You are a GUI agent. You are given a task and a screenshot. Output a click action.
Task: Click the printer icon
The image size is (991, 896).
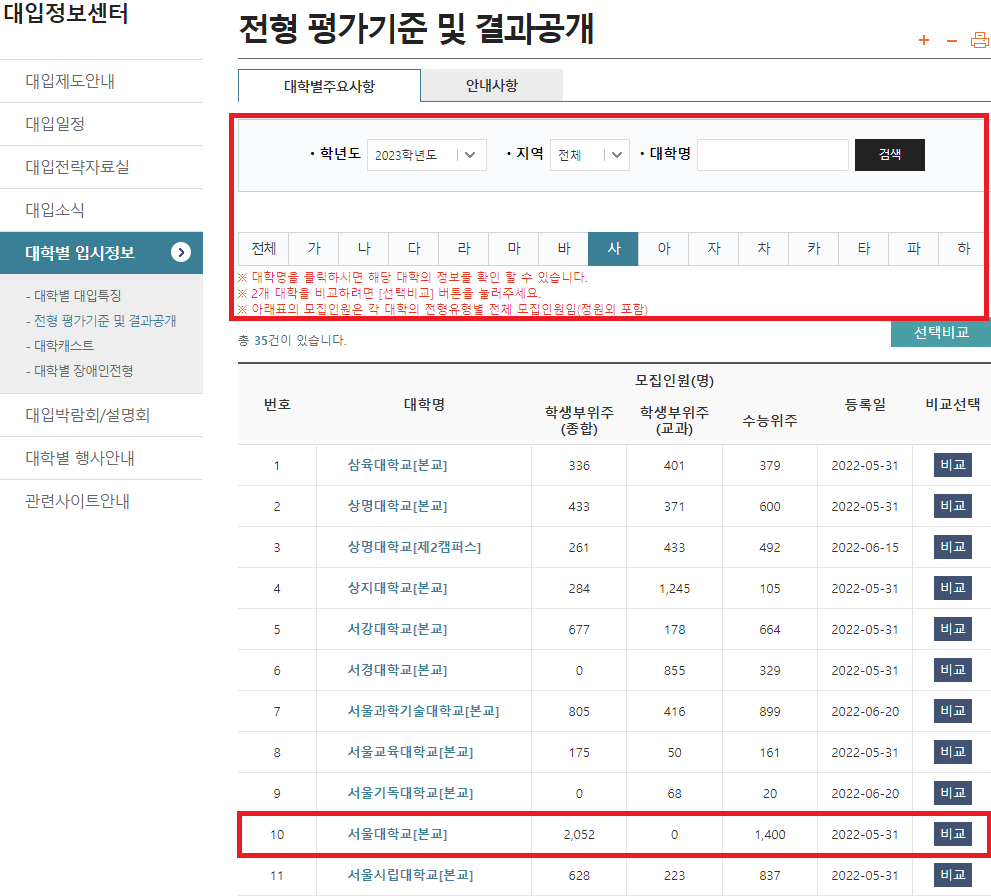click(980, 40)
